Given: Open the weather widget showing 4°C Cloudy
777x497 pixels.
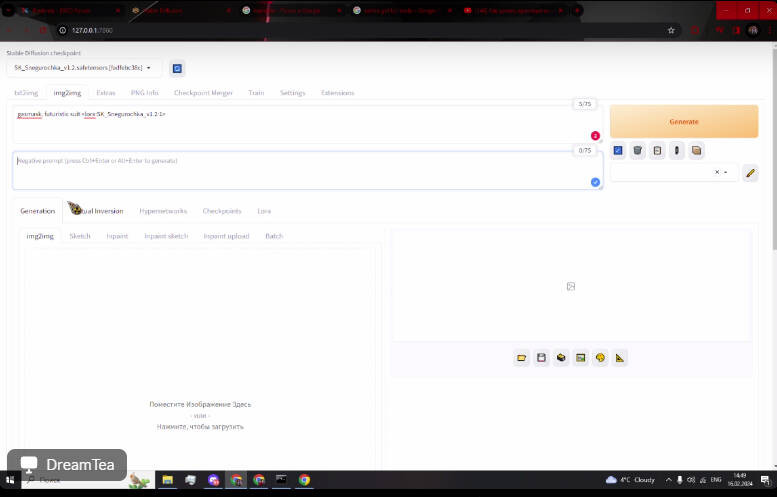Looking at the screenshot, I should [630, 480].
